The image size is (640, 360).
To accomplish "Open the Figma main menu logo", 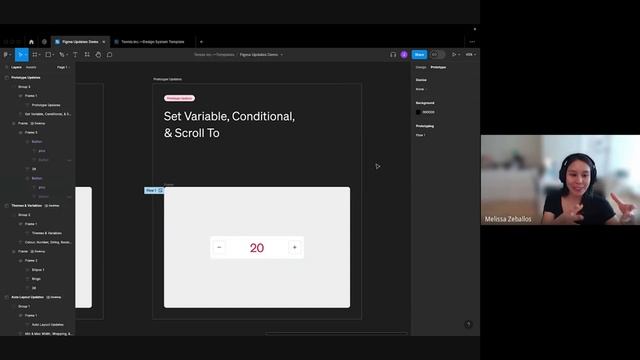I will click(6, 54).
